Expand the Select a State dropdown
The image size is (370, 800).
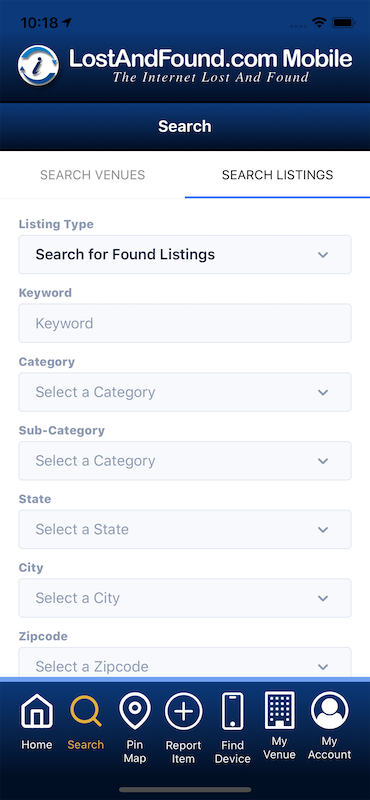click(185, 529)
